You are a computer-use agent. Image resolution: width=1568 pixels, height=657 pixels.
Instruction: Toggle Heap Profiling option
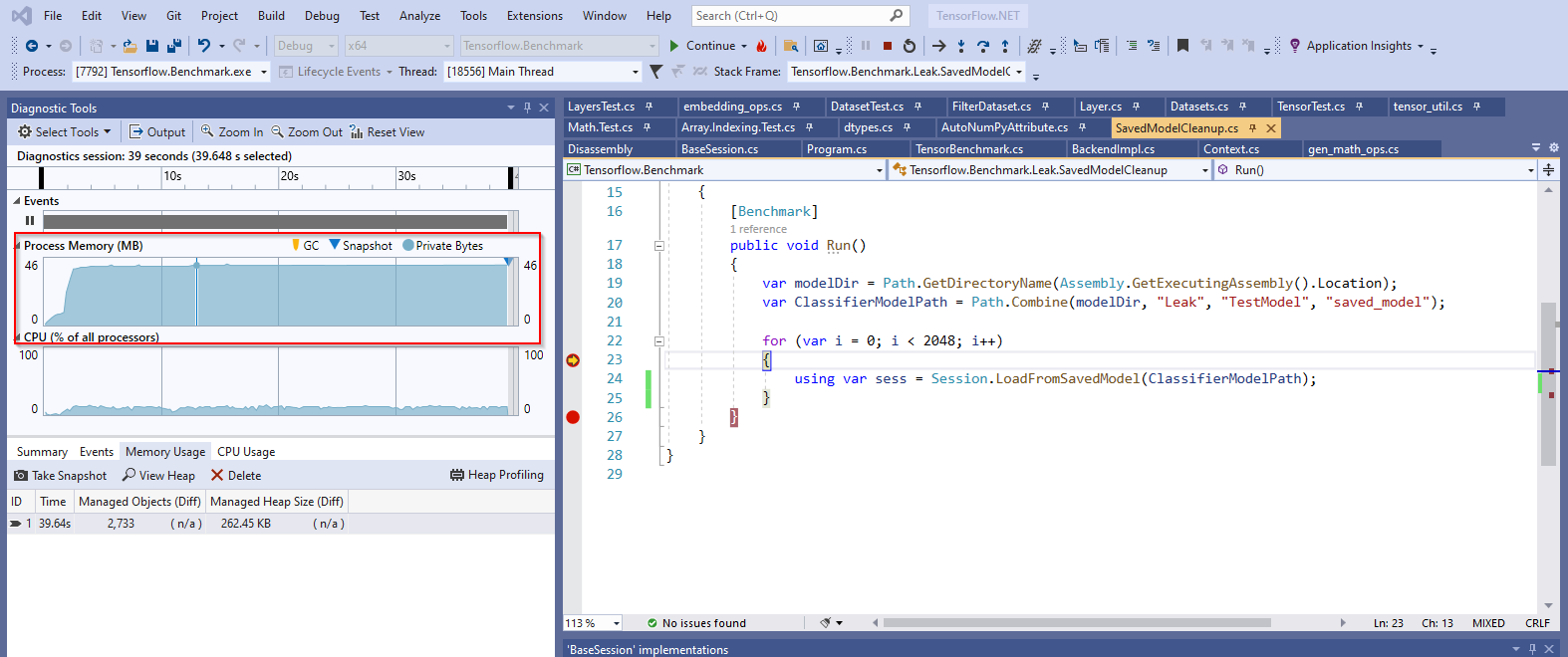497,475
